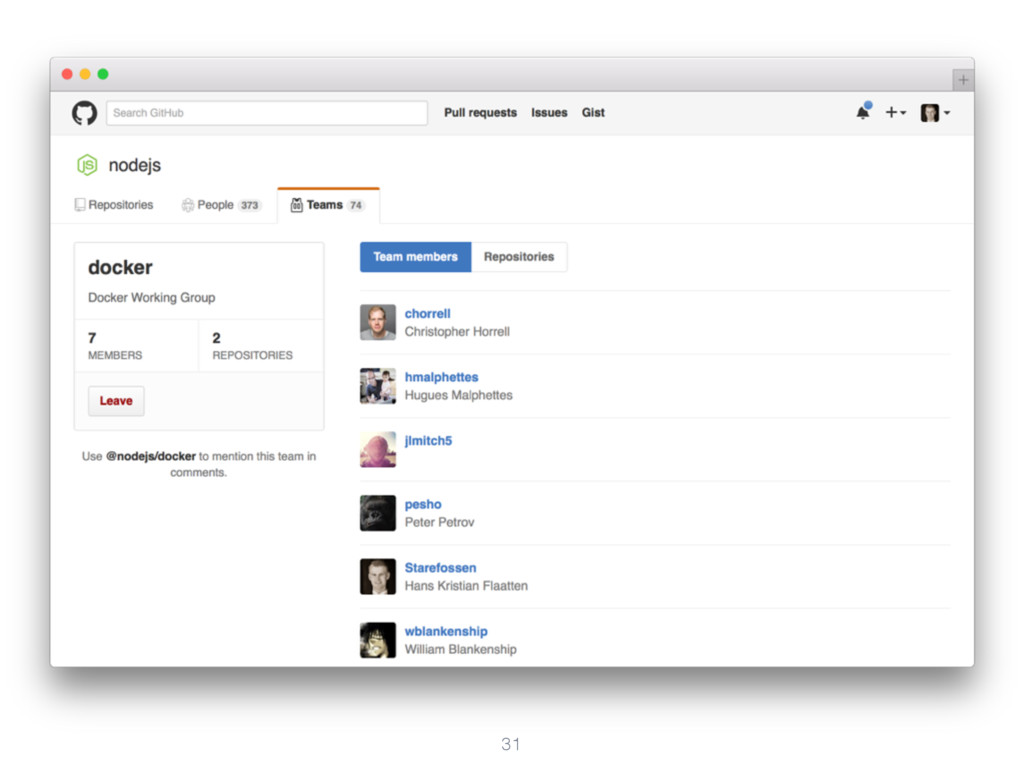Viewport: 1024px width, 768px height.
Task: Focus the Search GitHub field
Action: click(x=266, y=113)
